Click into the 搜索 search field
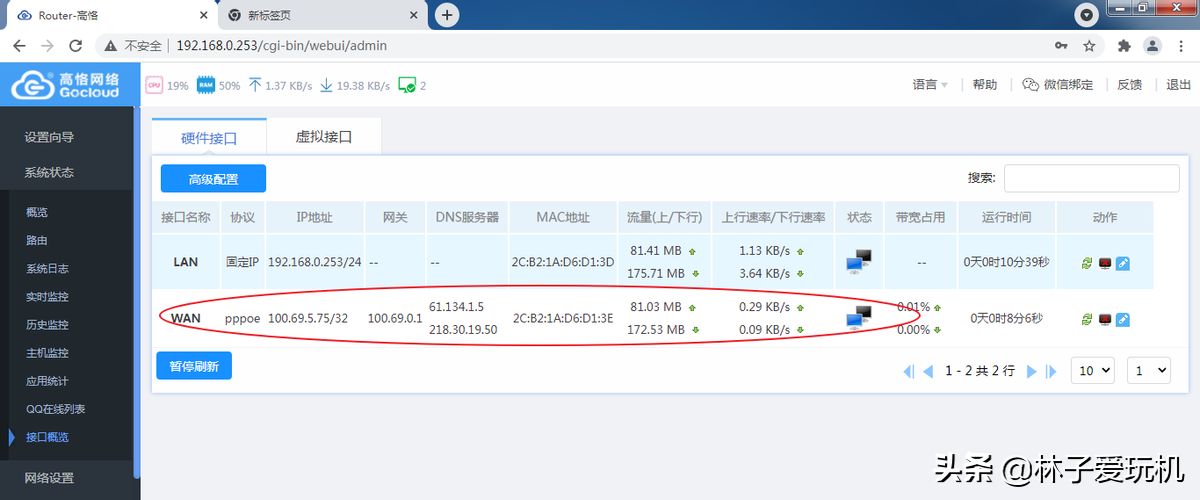The height and width of the screenshot is (500, 1200). (x=1091, y=178)
